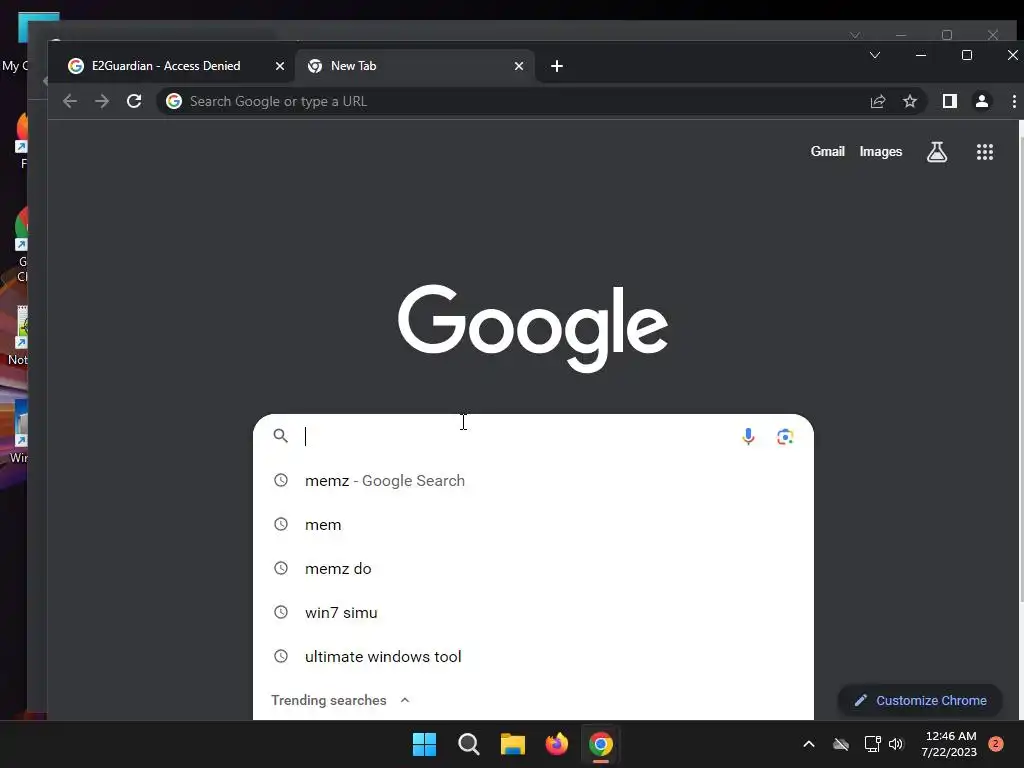
Task: Bookmark this tab with the star icon
Action: point(910,101)
